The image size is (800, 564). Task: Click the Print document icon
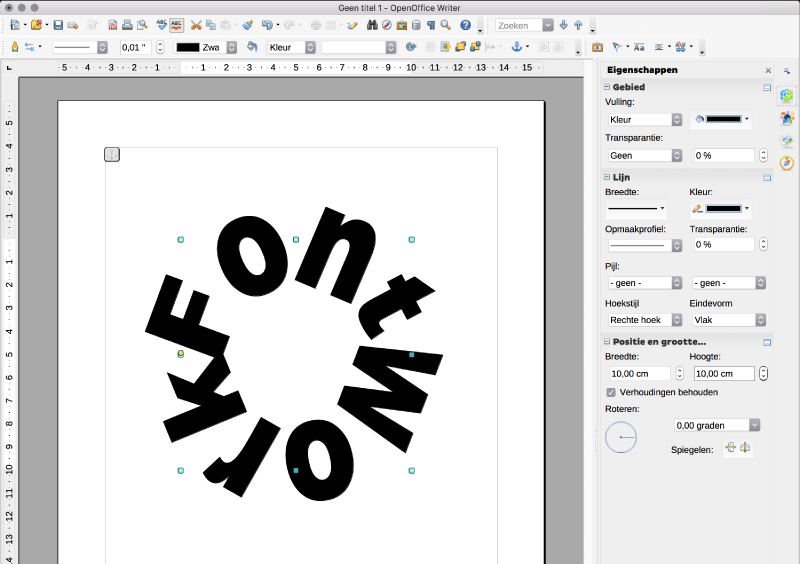click(127, 25)
